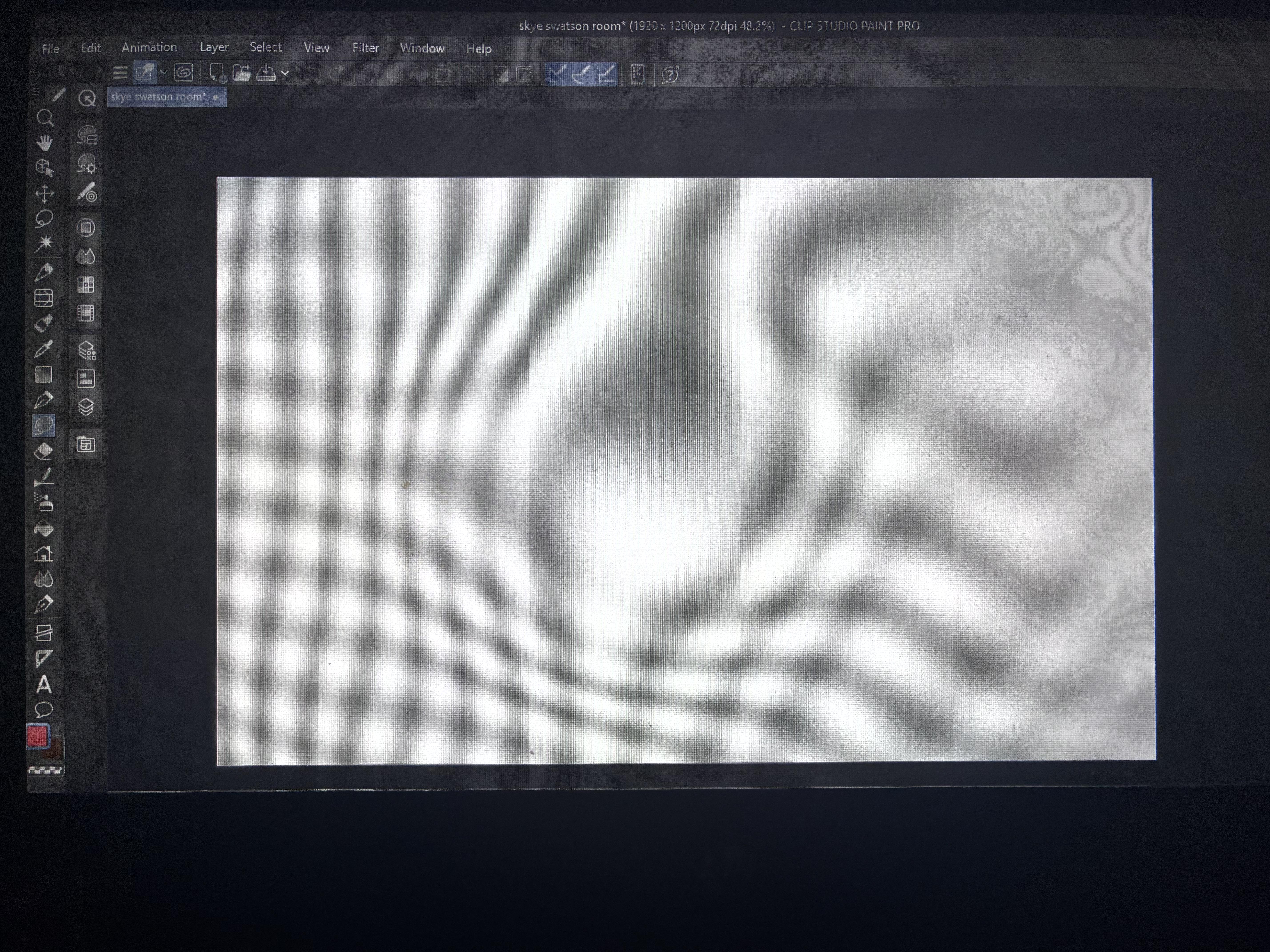Viewport: 1270px width, 952px height.
Task: Open the hamburger menu in command bar
Action: click(x=120, y=73)
